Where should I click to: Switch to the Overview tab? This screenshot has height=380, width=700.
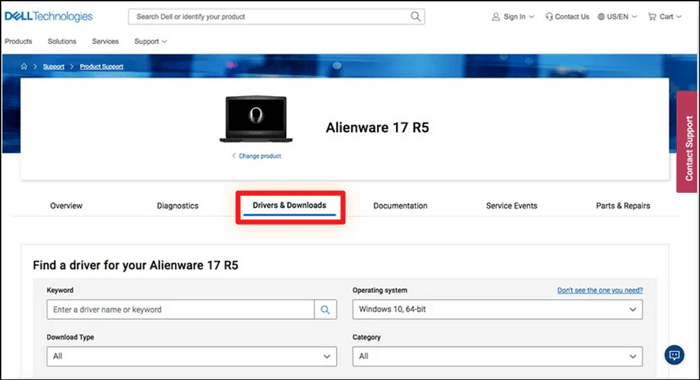(66, 206)
